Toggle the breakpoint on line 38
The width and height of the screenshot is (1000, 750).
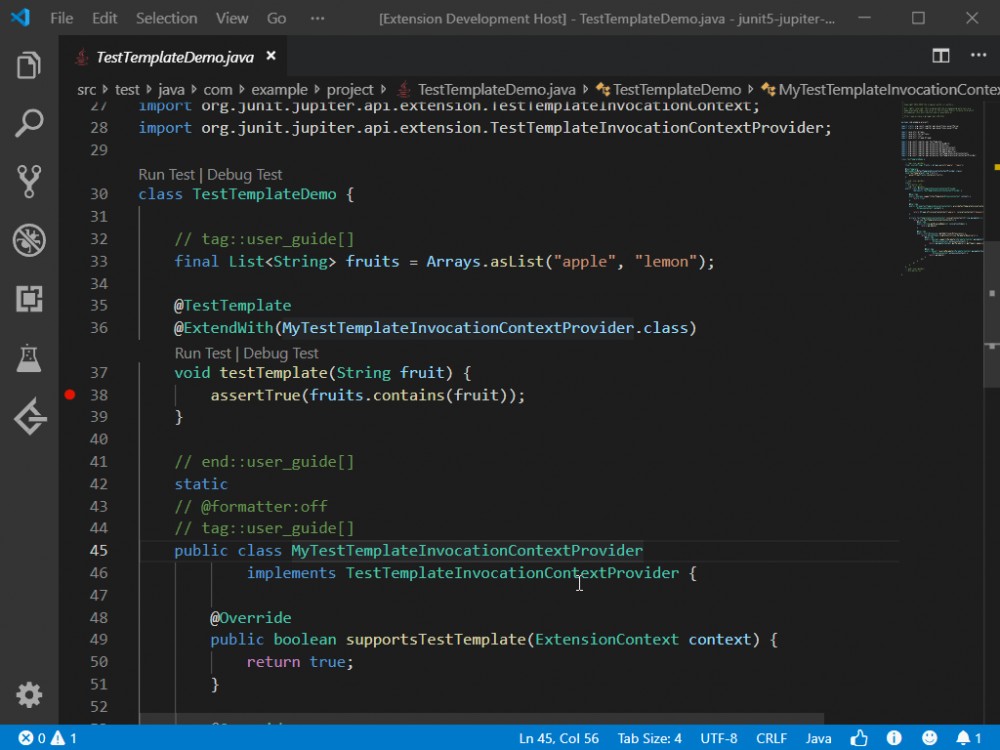coord(70,394)
